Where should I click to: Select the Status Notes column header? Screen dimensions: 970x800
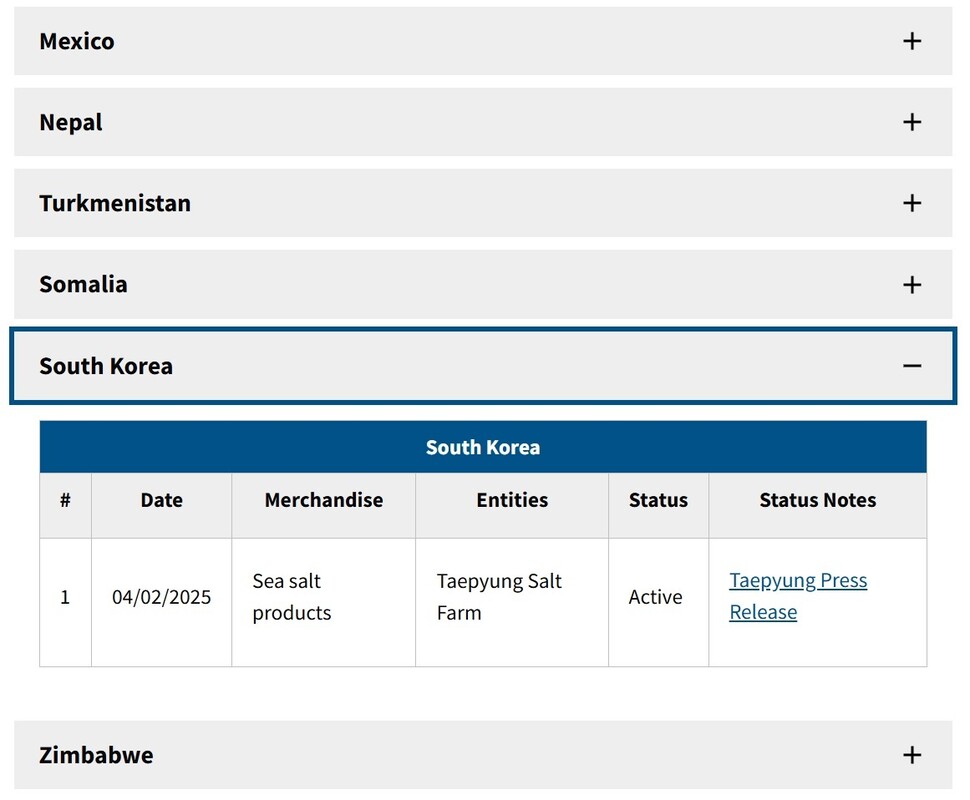click(817, 500)
